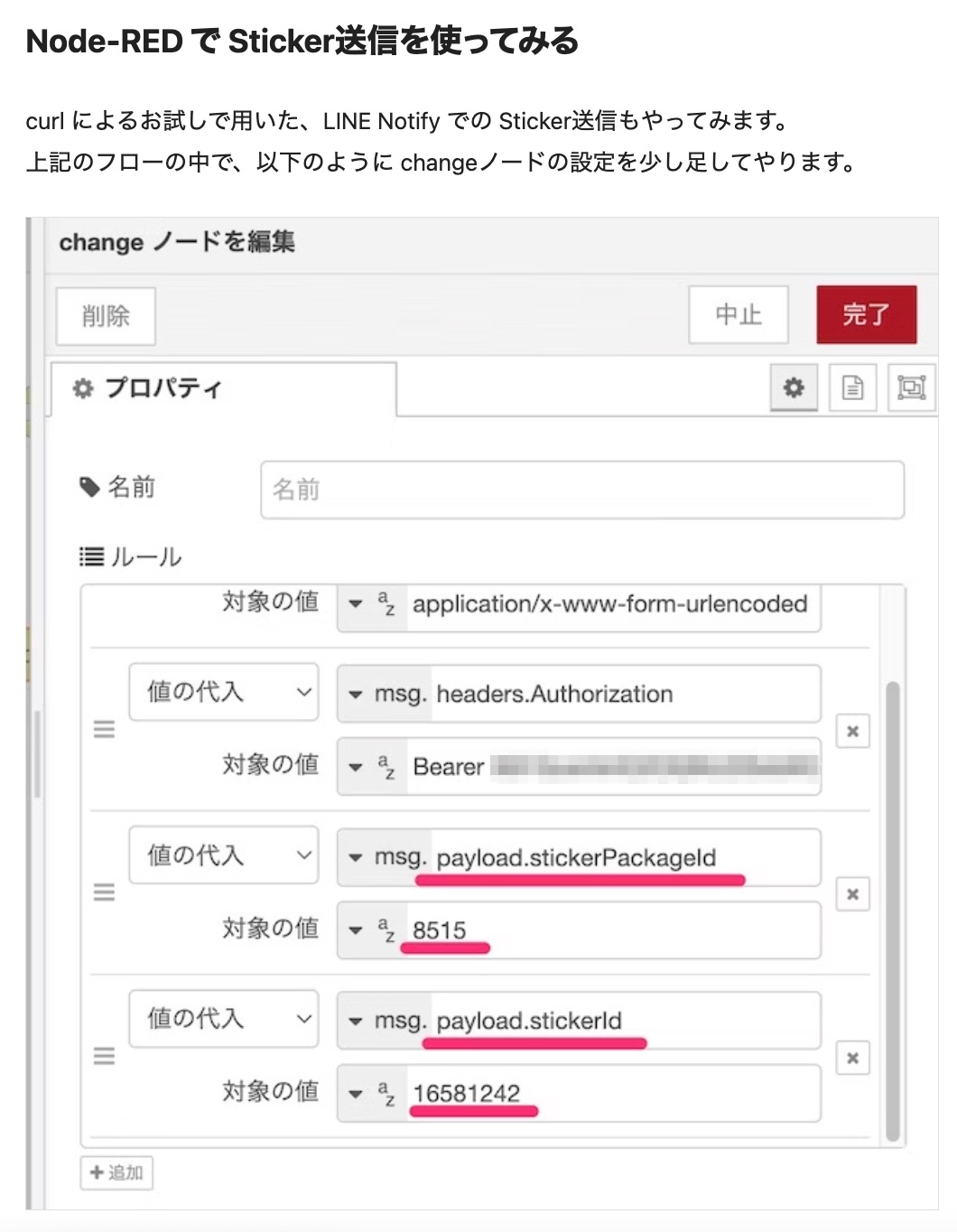Click the list icon next to ルール
The image size is (957, 1232).
[91, 556]
